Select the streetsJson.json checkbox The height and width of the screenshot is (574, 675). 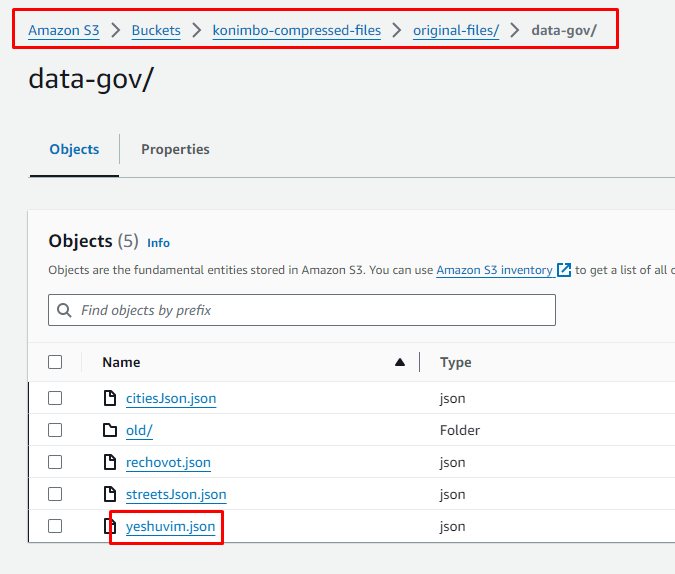pos(55,494)
